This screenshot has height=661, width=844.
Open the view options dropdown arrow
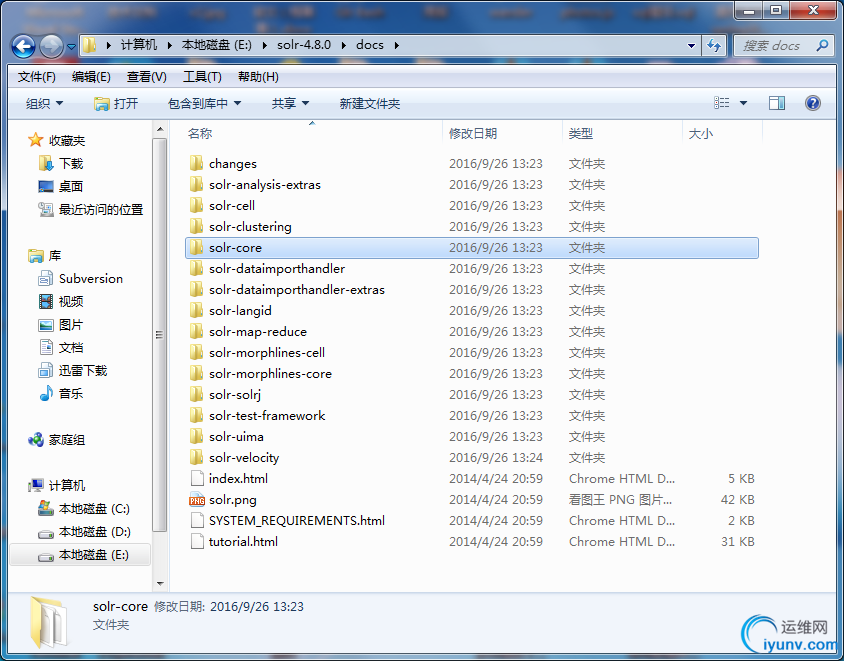pyautogui.click(x=743, y=103)
